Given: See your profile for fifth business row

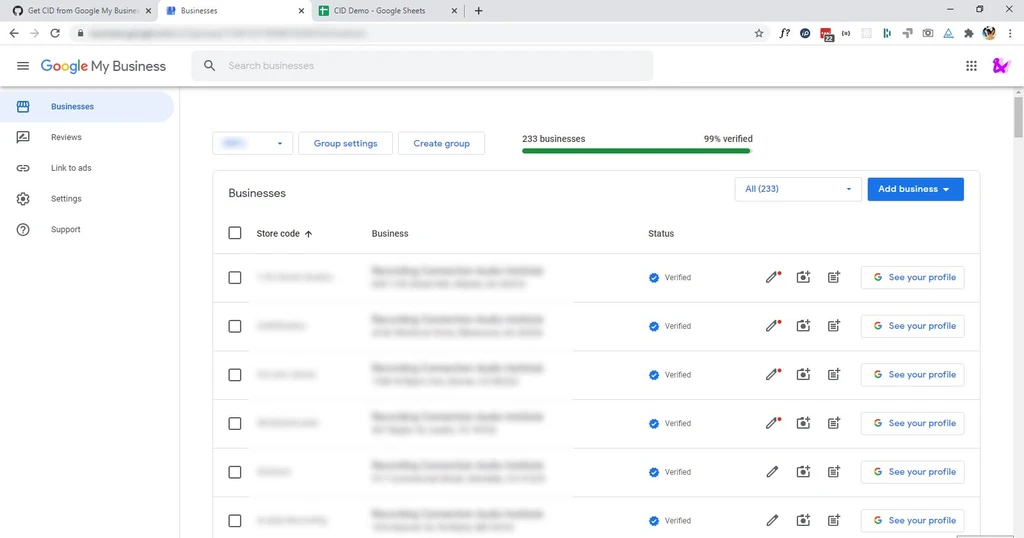Looking at the screenshot, I should (x=912, y=471).
